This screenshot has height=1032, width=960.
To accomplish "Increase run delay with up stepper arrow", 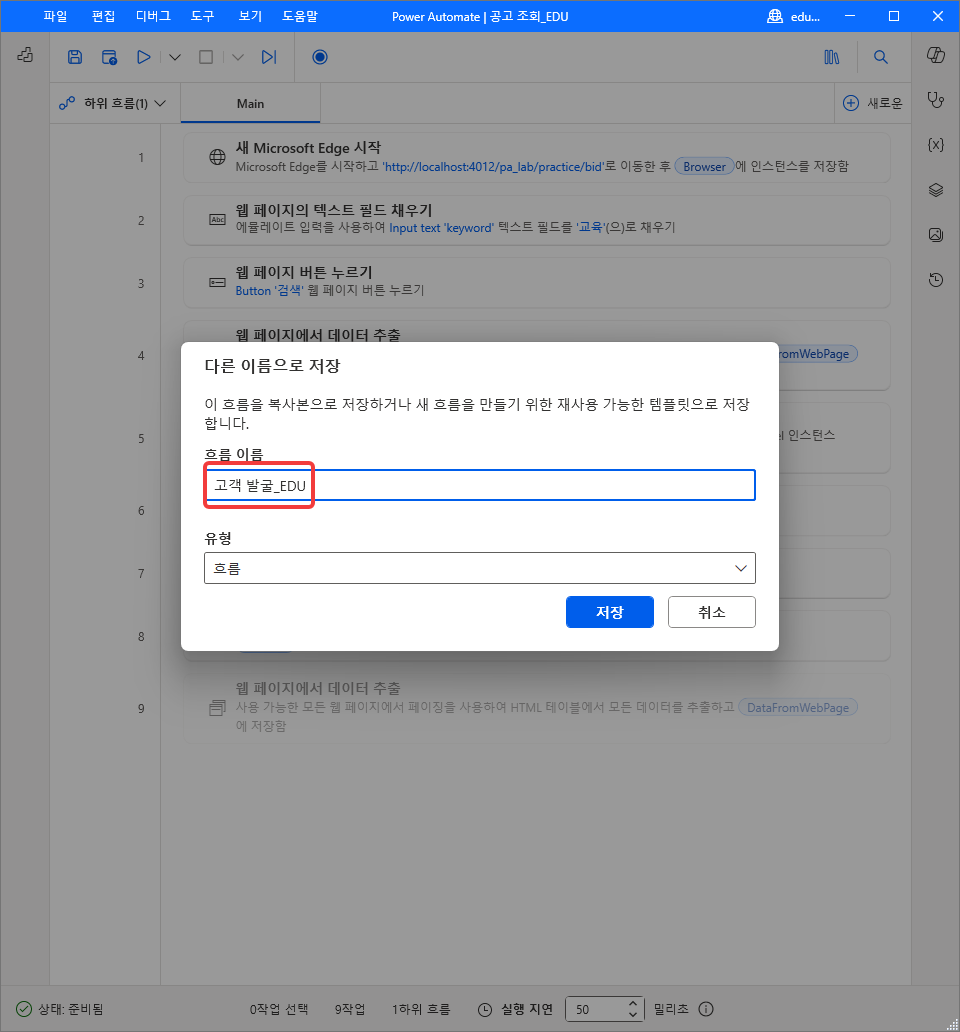I will (632, 1004).
